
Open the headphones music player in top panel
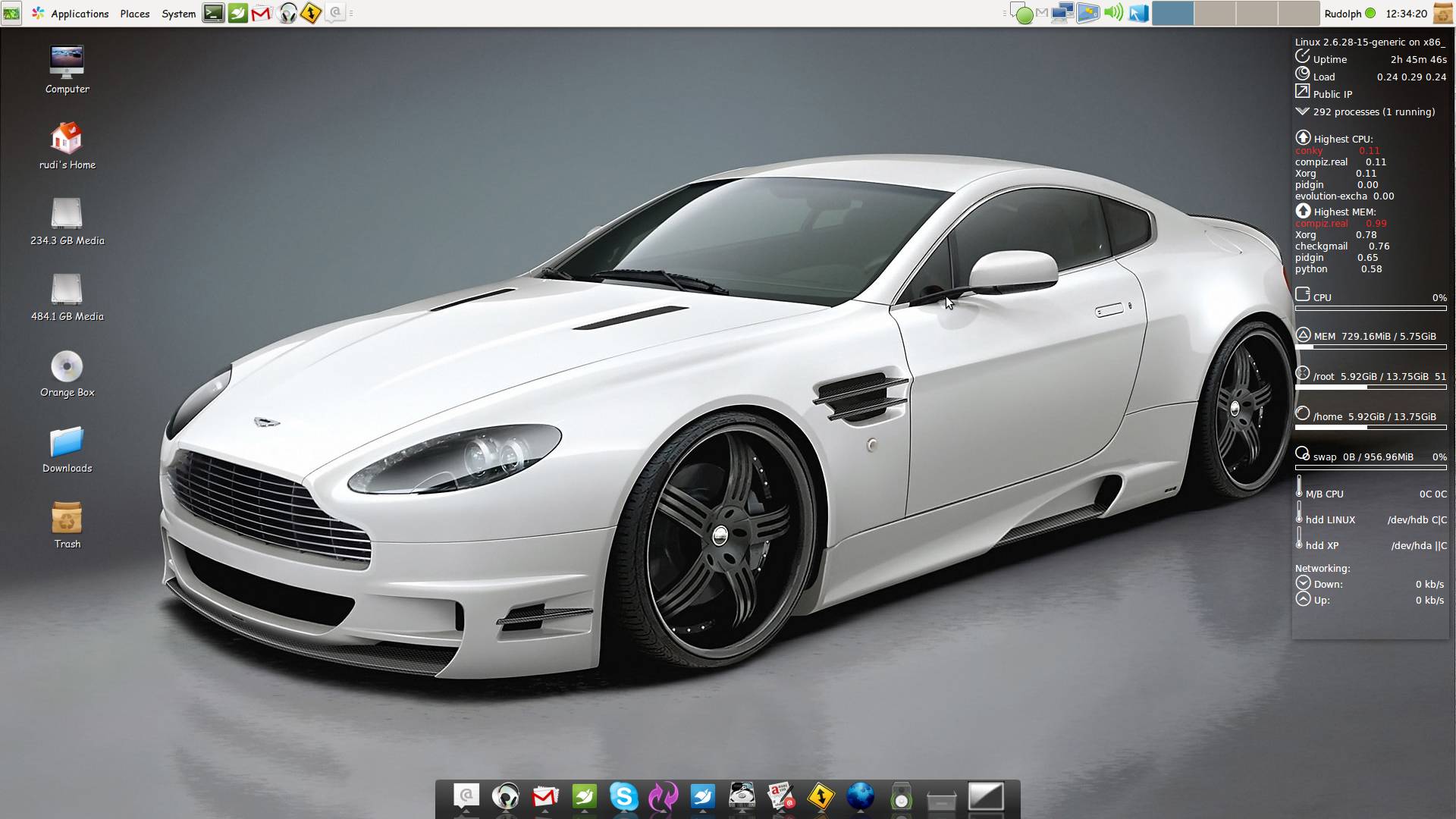click(x=287, y=13)
